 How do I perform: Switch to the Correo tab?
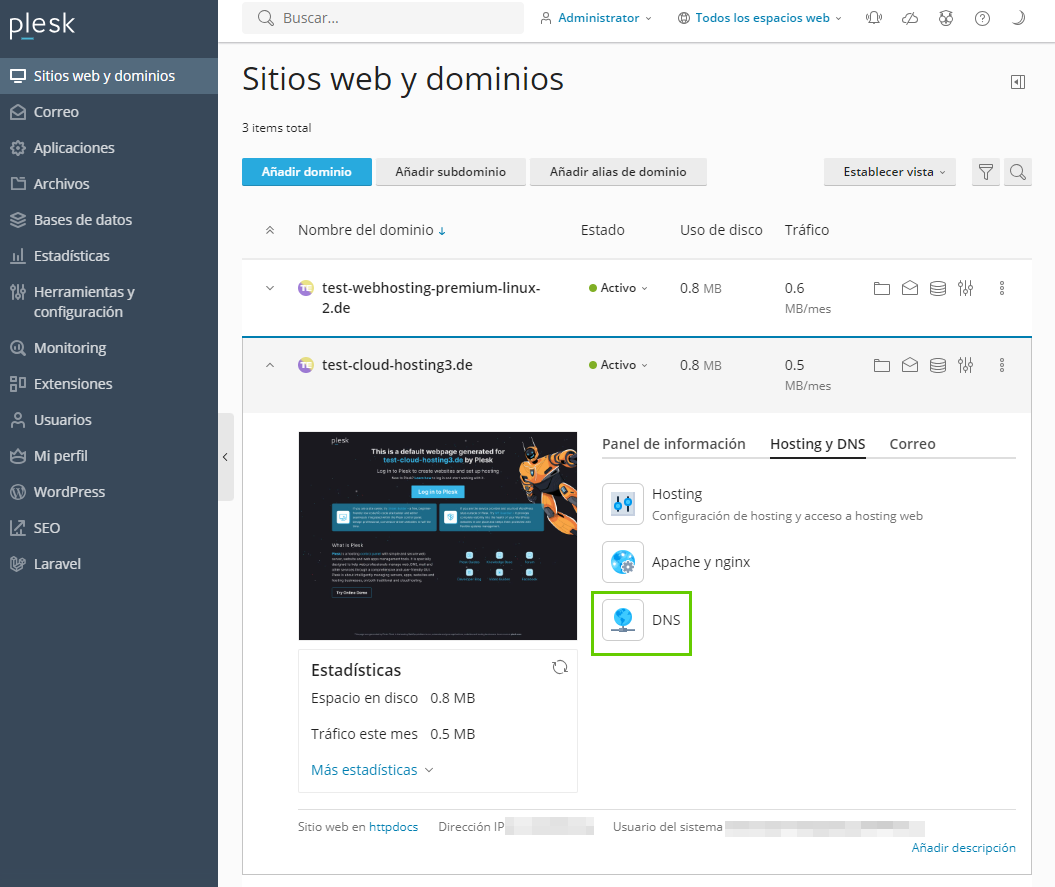(x=912, y=444)
